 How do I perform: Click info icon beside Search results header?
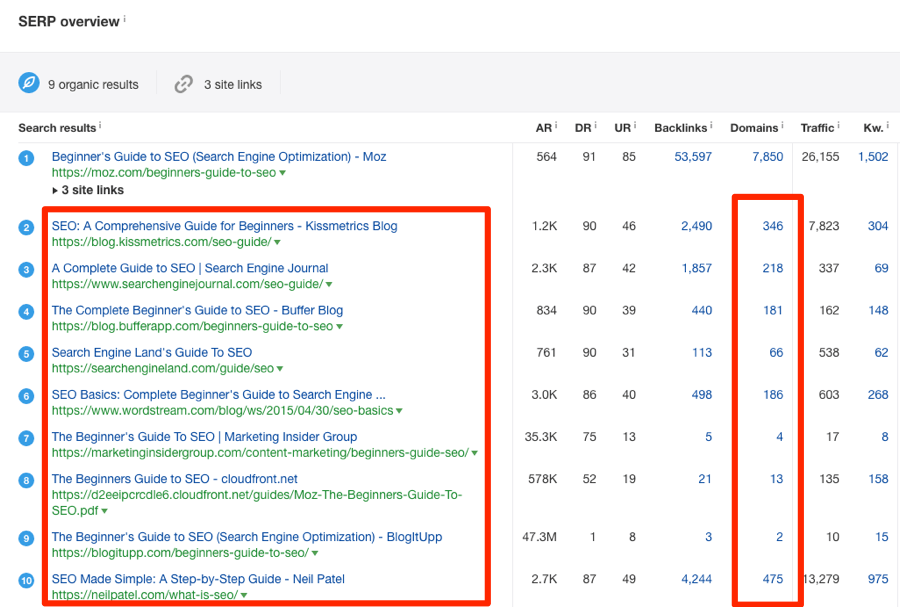coord(100,125)
